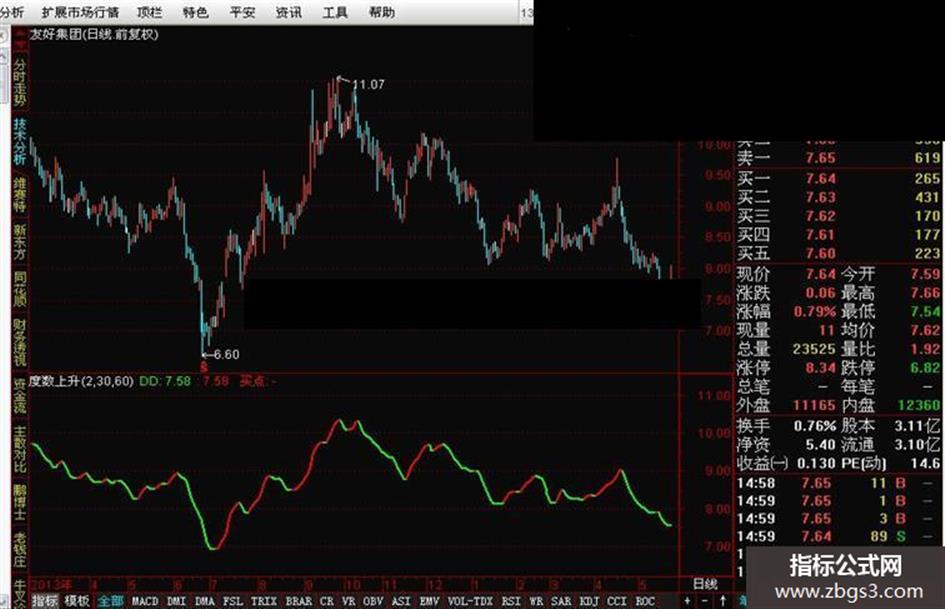Image resolution: width=945 pixels, height=609 pixels.
Task: Switch to the SAR indicator
Action: click(x=560, y=601)
